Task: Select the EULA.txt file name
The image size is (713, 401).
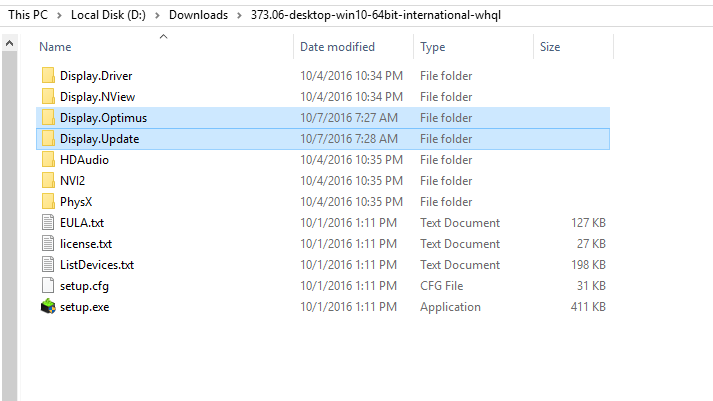Action: pos(82,223)
